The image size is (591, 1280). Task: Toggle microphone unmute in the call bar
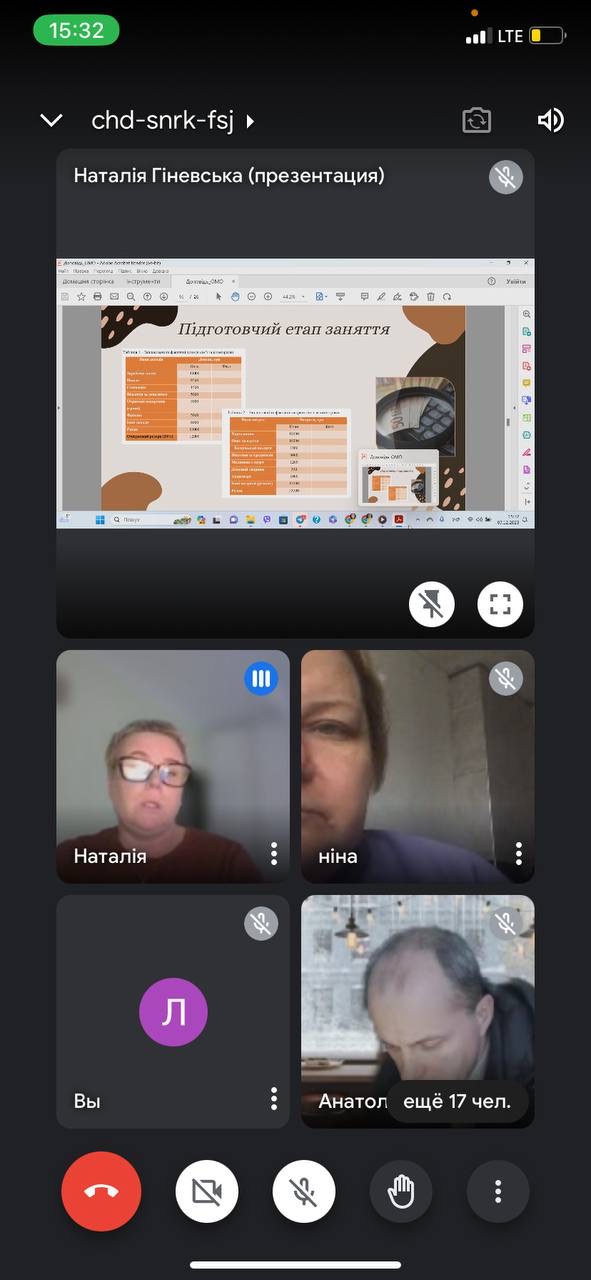304,1191
